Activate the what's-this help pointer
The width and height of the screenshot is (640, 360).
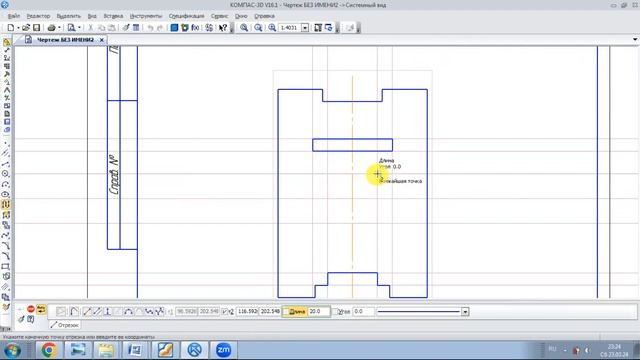[222, 28]
